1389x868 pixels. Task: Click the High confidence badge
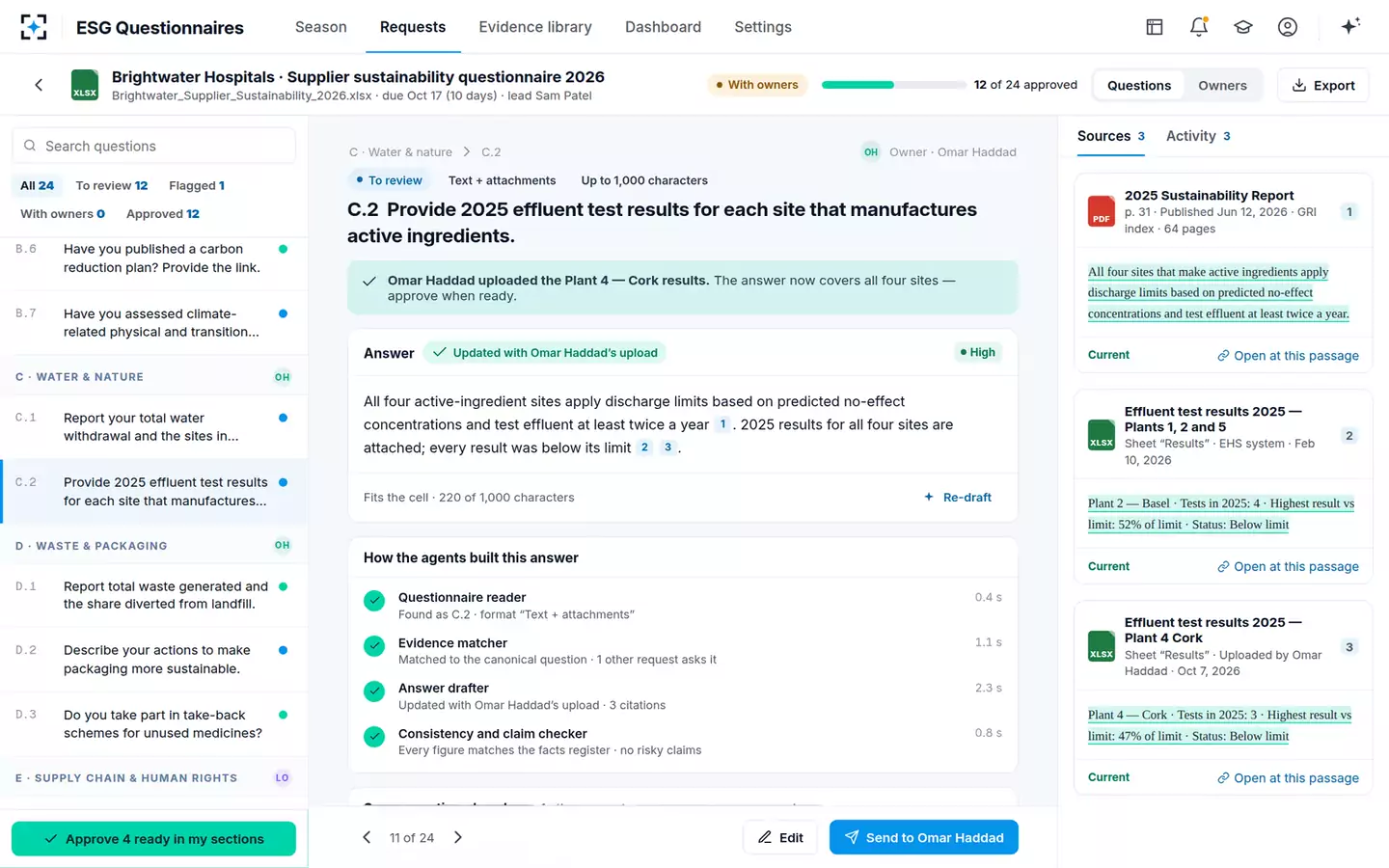click(x=977, y=352)
